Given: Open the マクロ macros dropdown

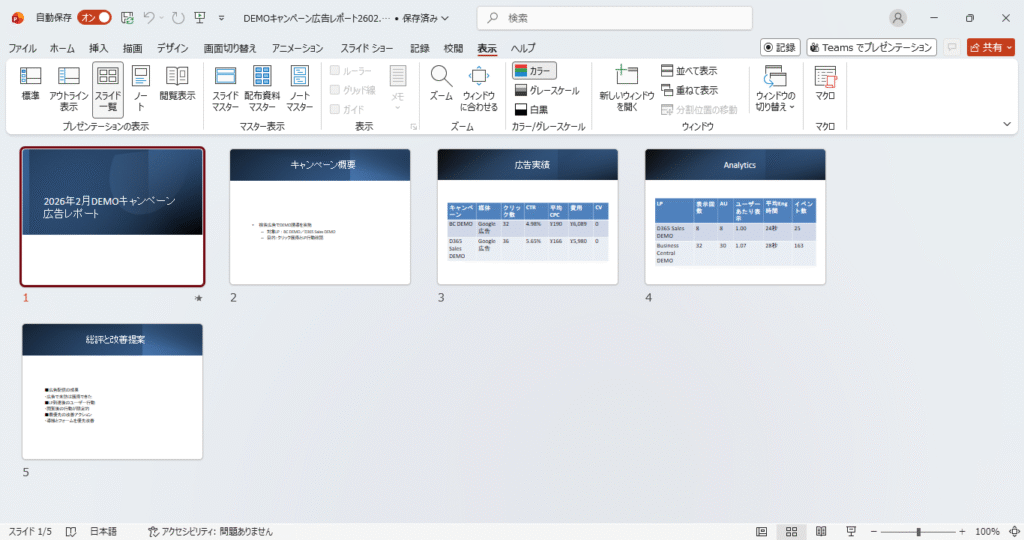Looking at the screenshot, I should (x=825, y=86).
